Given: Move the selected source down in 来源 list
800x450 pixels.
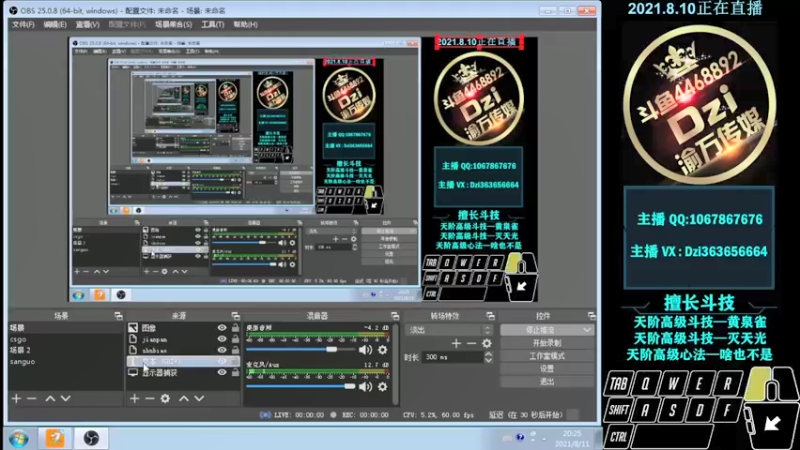Looking at the screenshot, I should point(199,398).
